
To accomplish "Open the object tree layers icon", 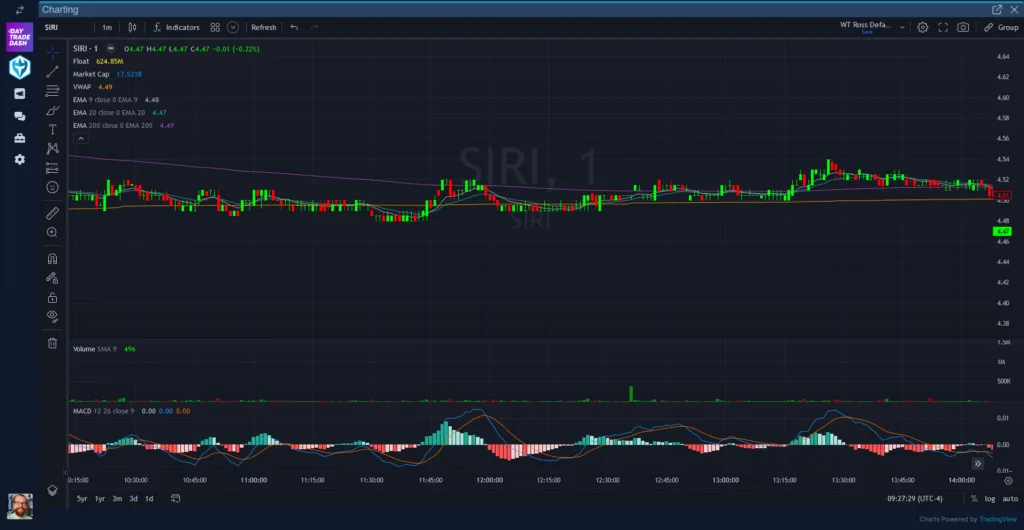I will (52, 490).
